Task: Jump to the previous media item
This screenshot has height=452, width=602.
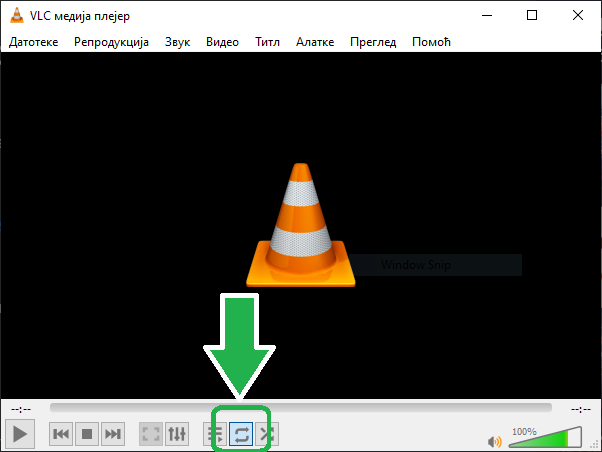Action: pos(61,434)
